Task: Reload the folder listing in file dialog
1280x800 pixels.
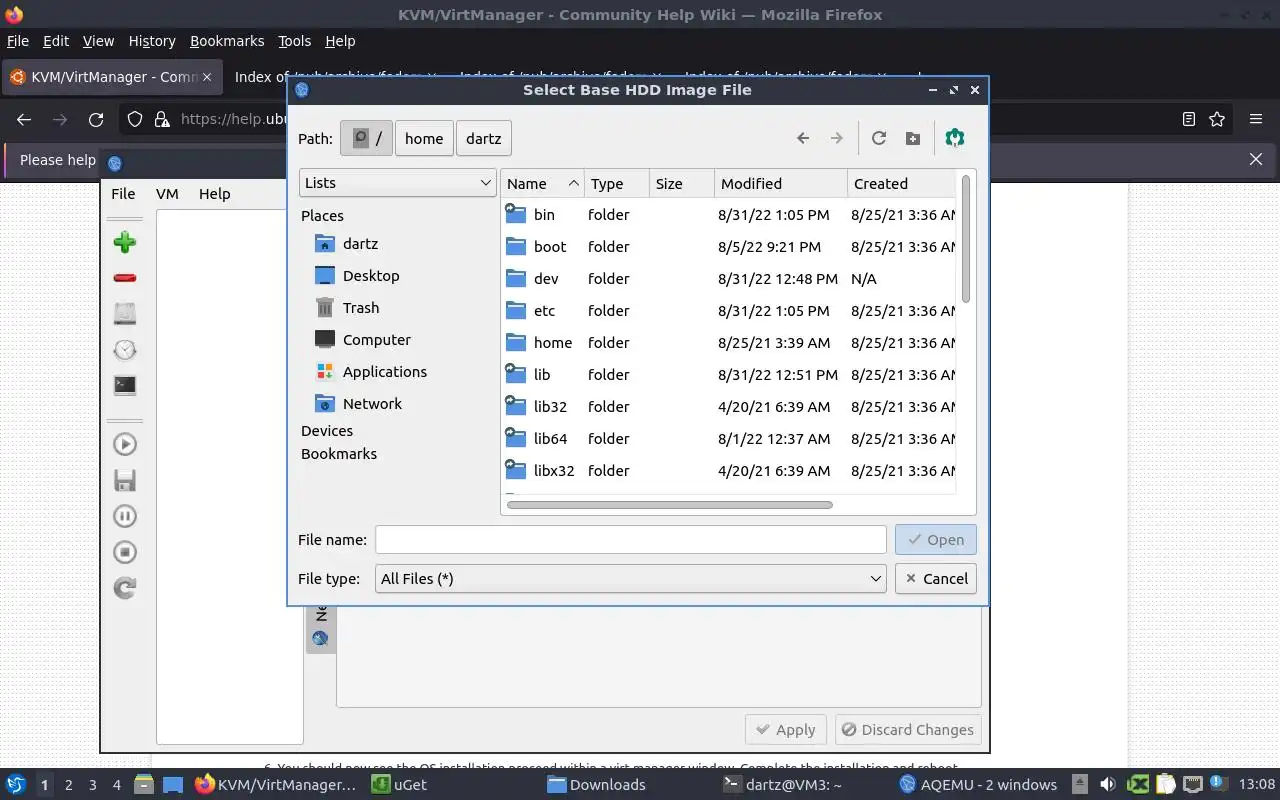Action: [x=879, y=138]
